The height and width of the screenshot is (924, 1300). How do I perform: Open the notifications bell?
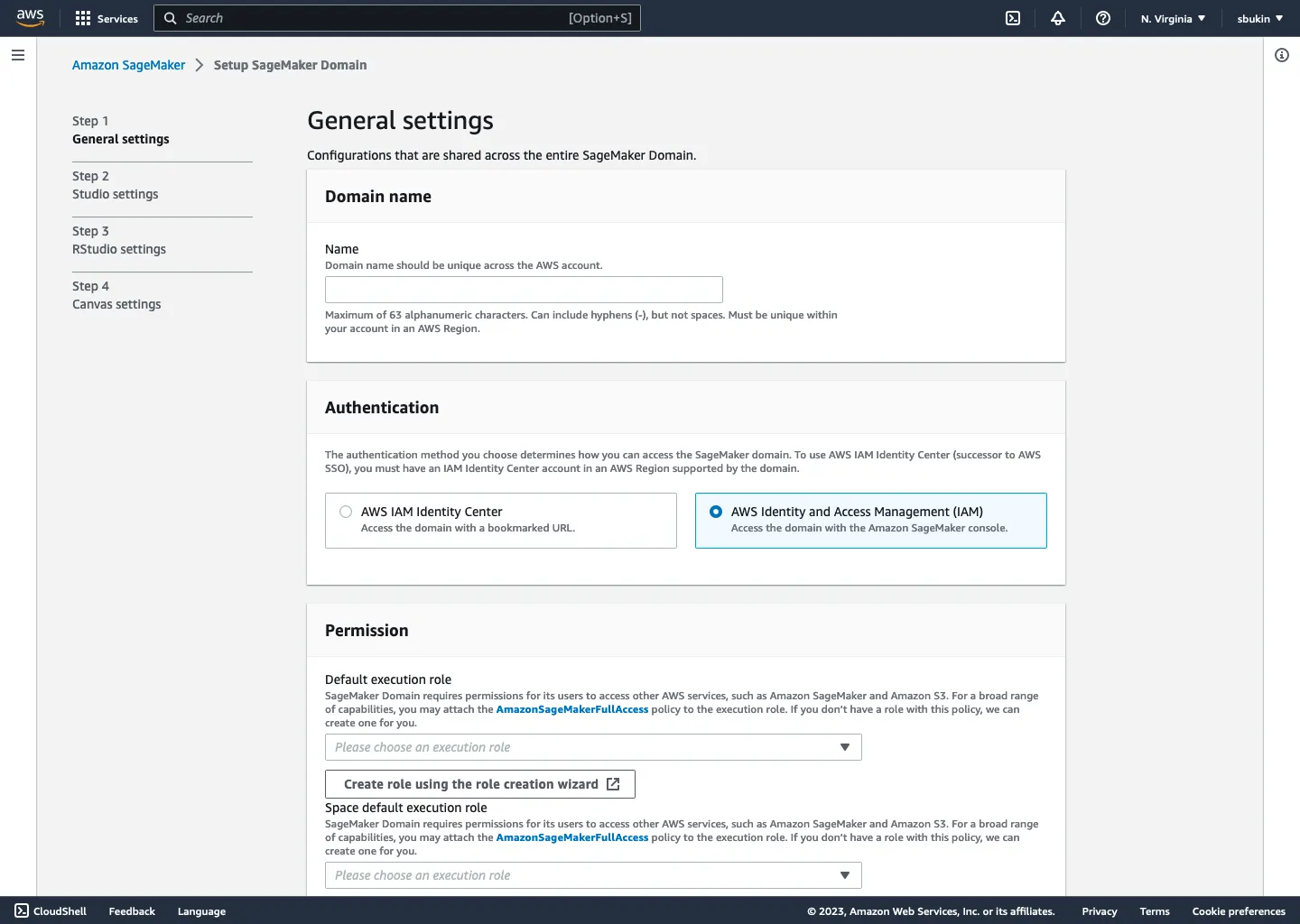click(1058, 18)
